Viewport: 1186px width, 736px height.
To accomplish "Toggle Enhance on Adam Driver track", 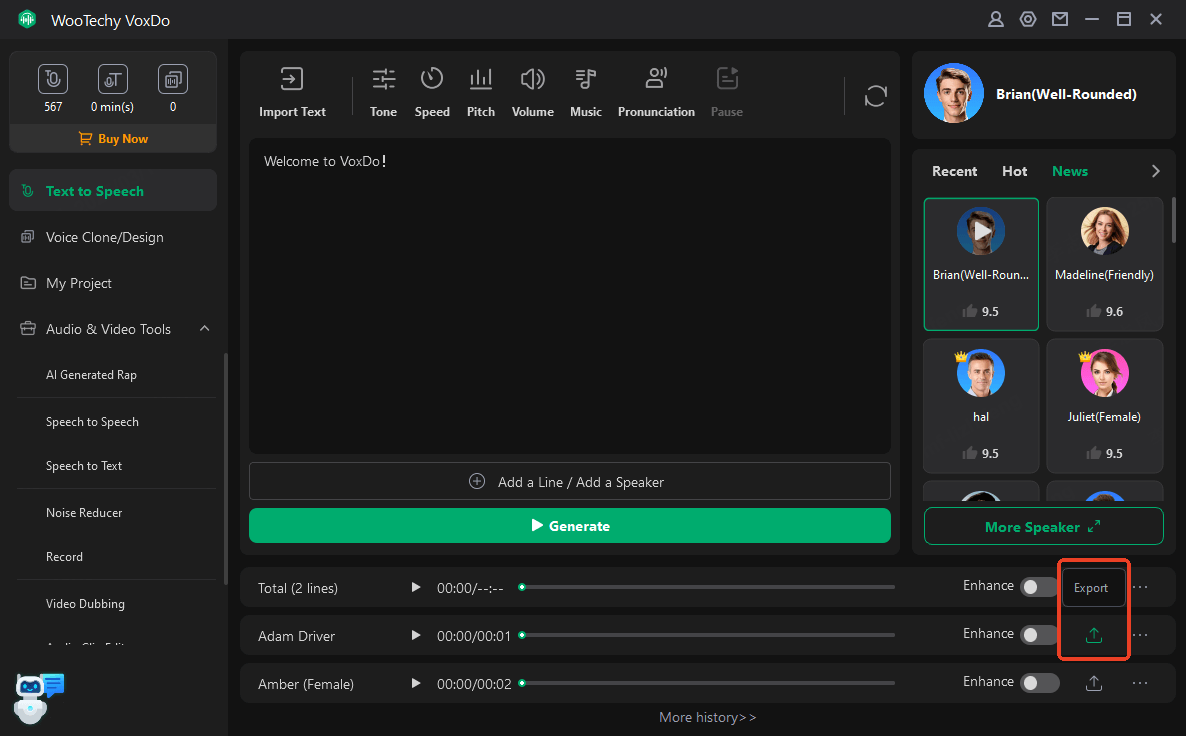I will [x=1039, y=635].
